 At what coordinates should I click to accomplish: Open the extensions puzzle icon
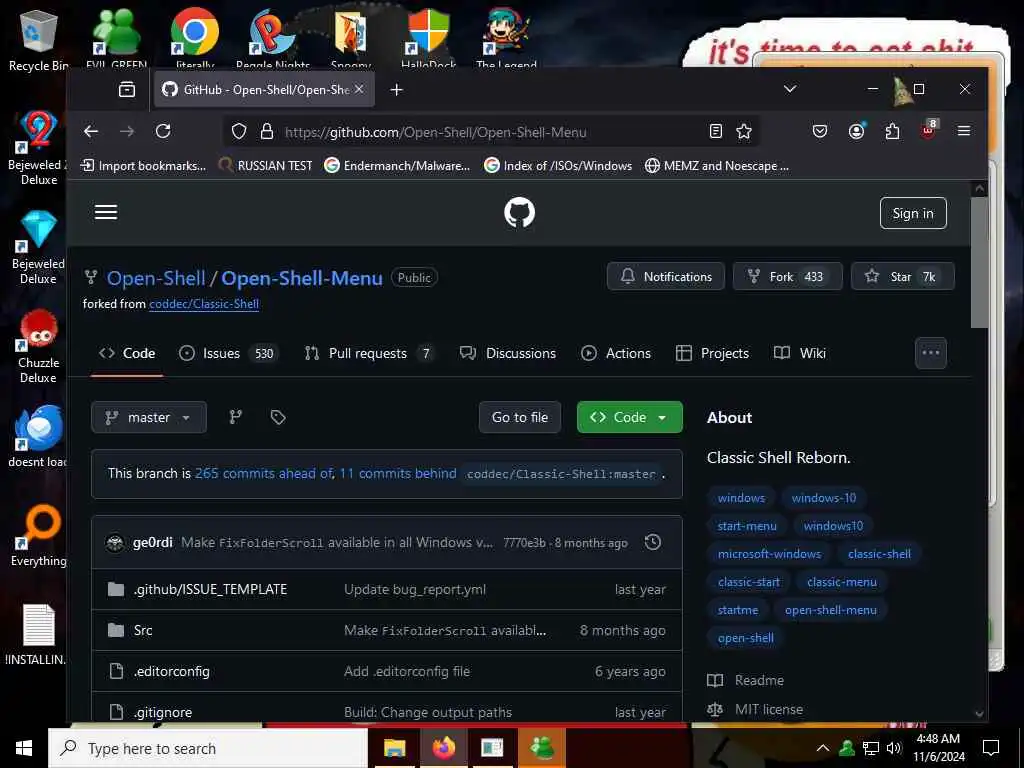coord(892,131)
